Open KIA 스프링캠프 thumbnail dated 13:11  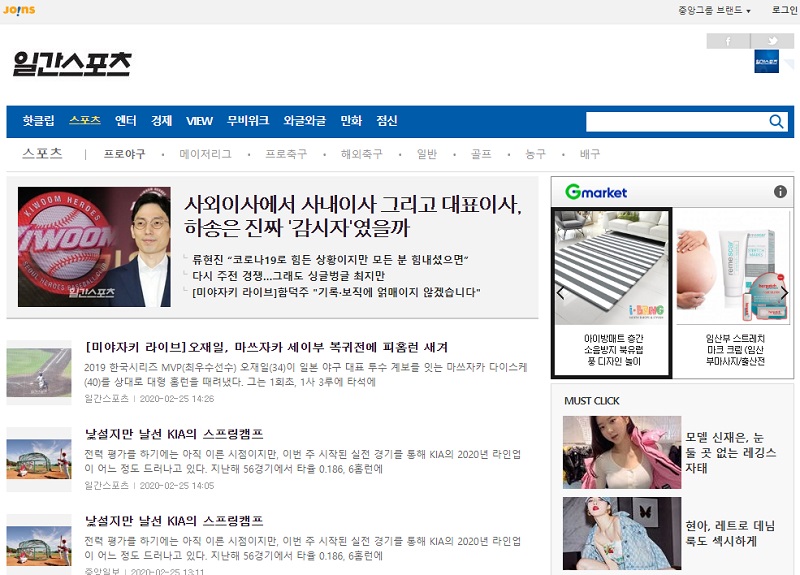pos(39,544)
